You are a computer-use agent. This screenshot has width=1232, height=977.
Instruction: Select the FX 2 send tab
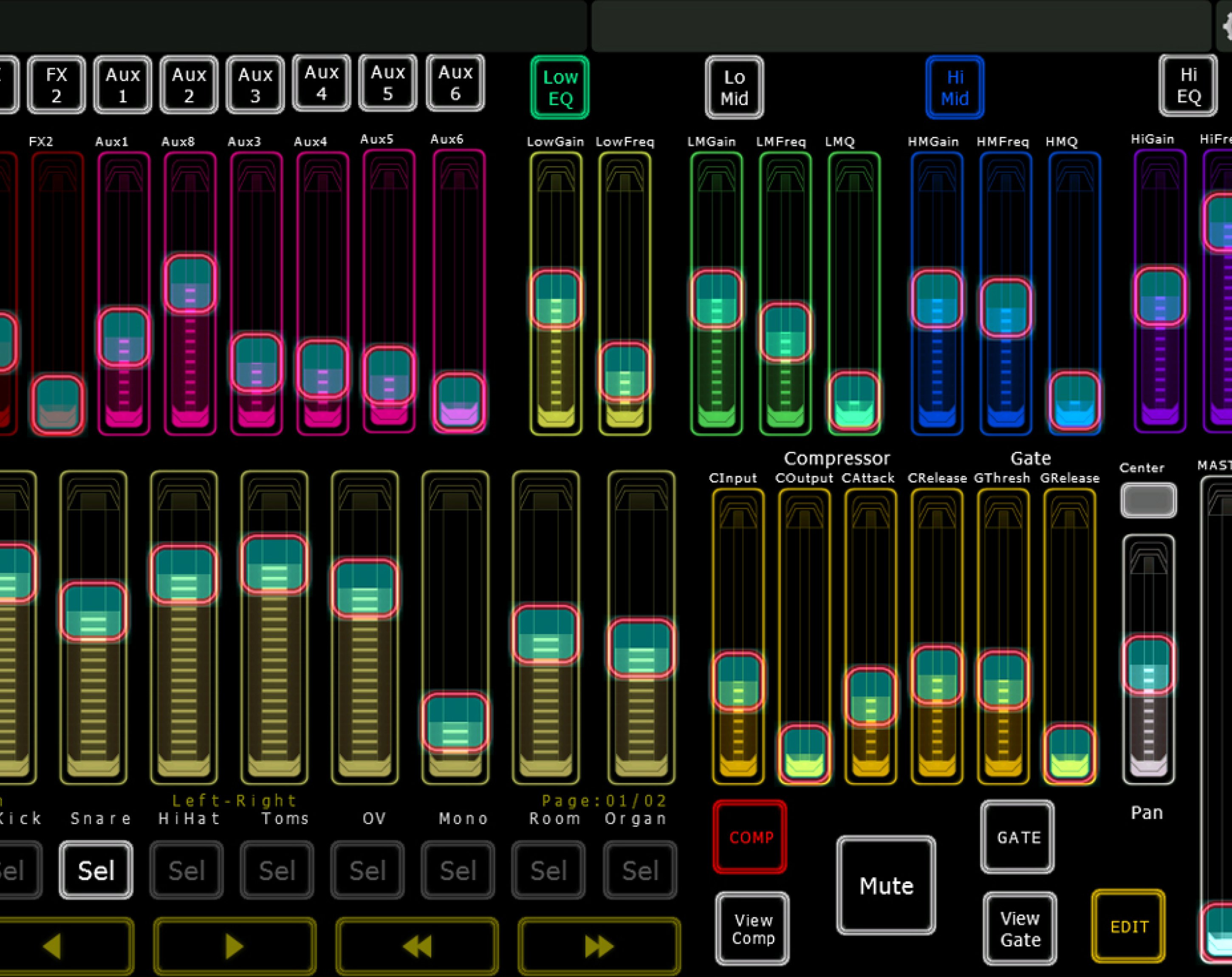tap(57, 85)
